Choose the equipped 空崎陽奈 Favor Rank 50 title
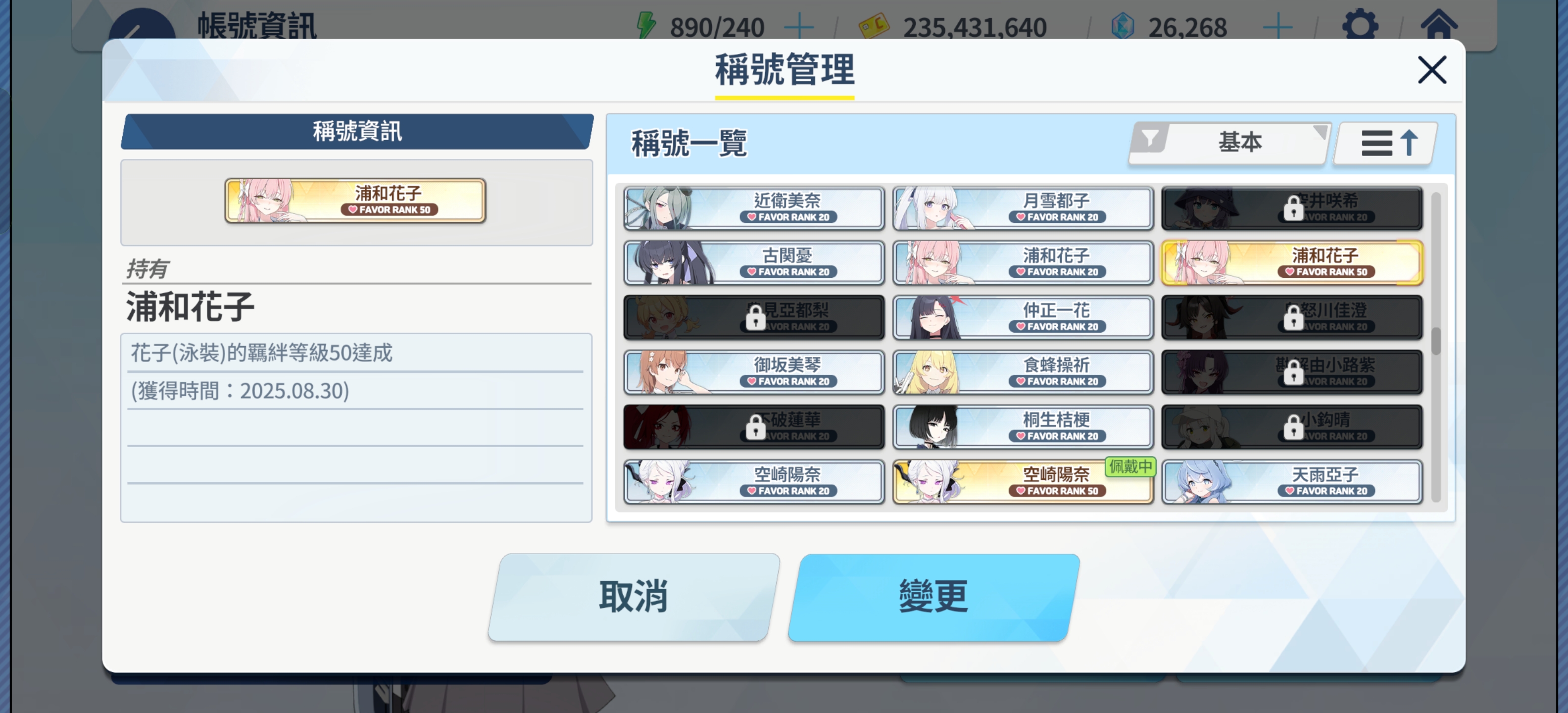 pos(1023,482)
